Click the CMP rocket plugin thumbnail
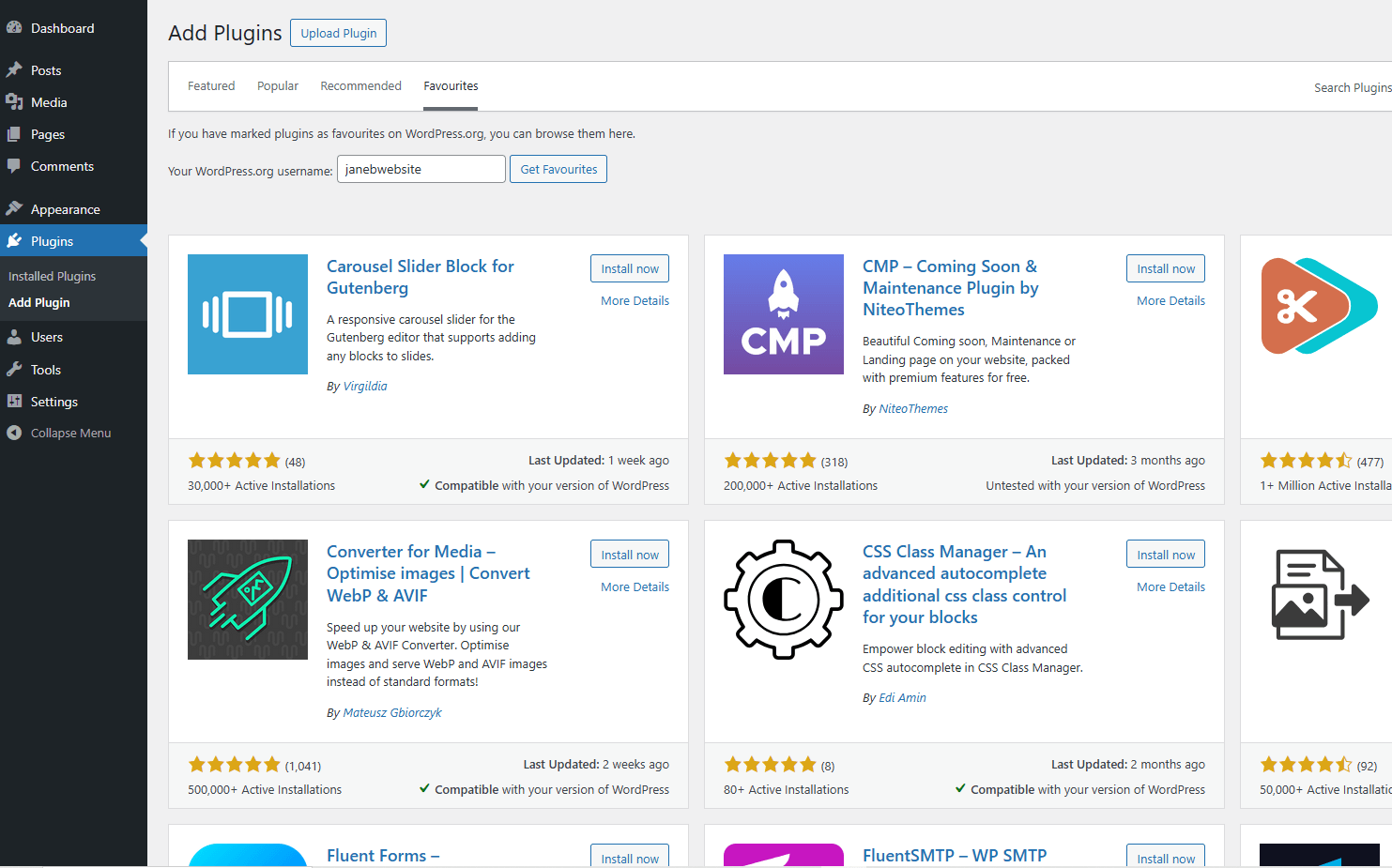The width and height of the screenshot is (1392, 868). click(x=783, y=313)
